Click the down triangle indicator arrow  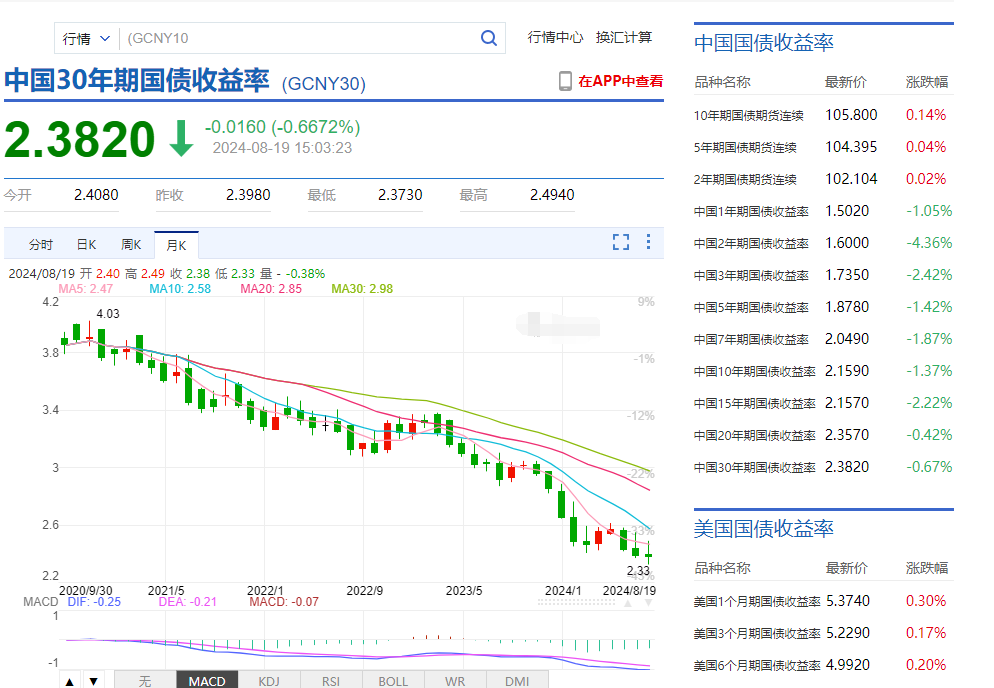click(x=93, y=682)
